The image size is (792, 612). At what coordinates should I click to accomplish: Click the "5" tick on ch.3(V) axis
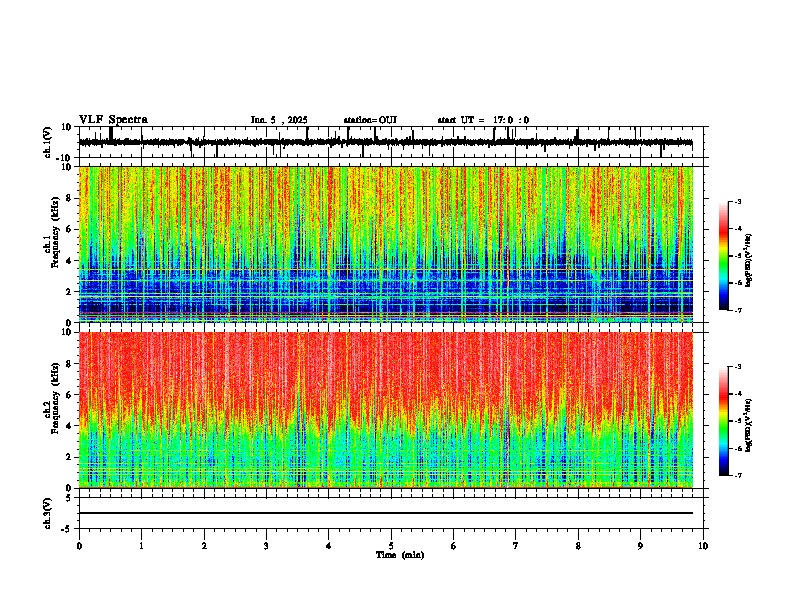(69, 497)
